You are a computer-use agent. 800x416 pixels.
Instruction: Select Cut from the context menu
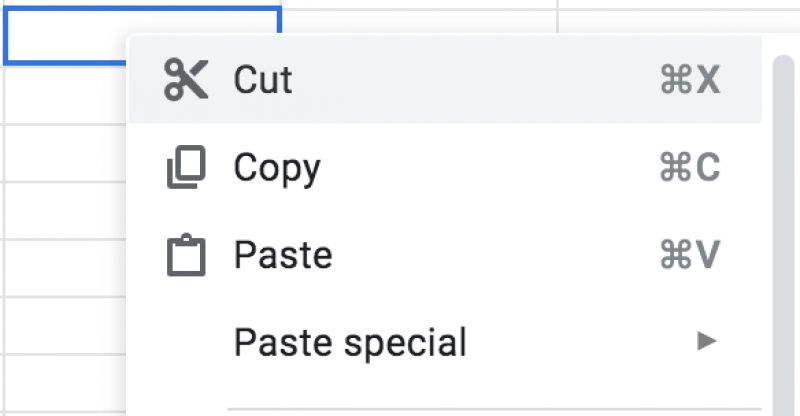point(263,80)
